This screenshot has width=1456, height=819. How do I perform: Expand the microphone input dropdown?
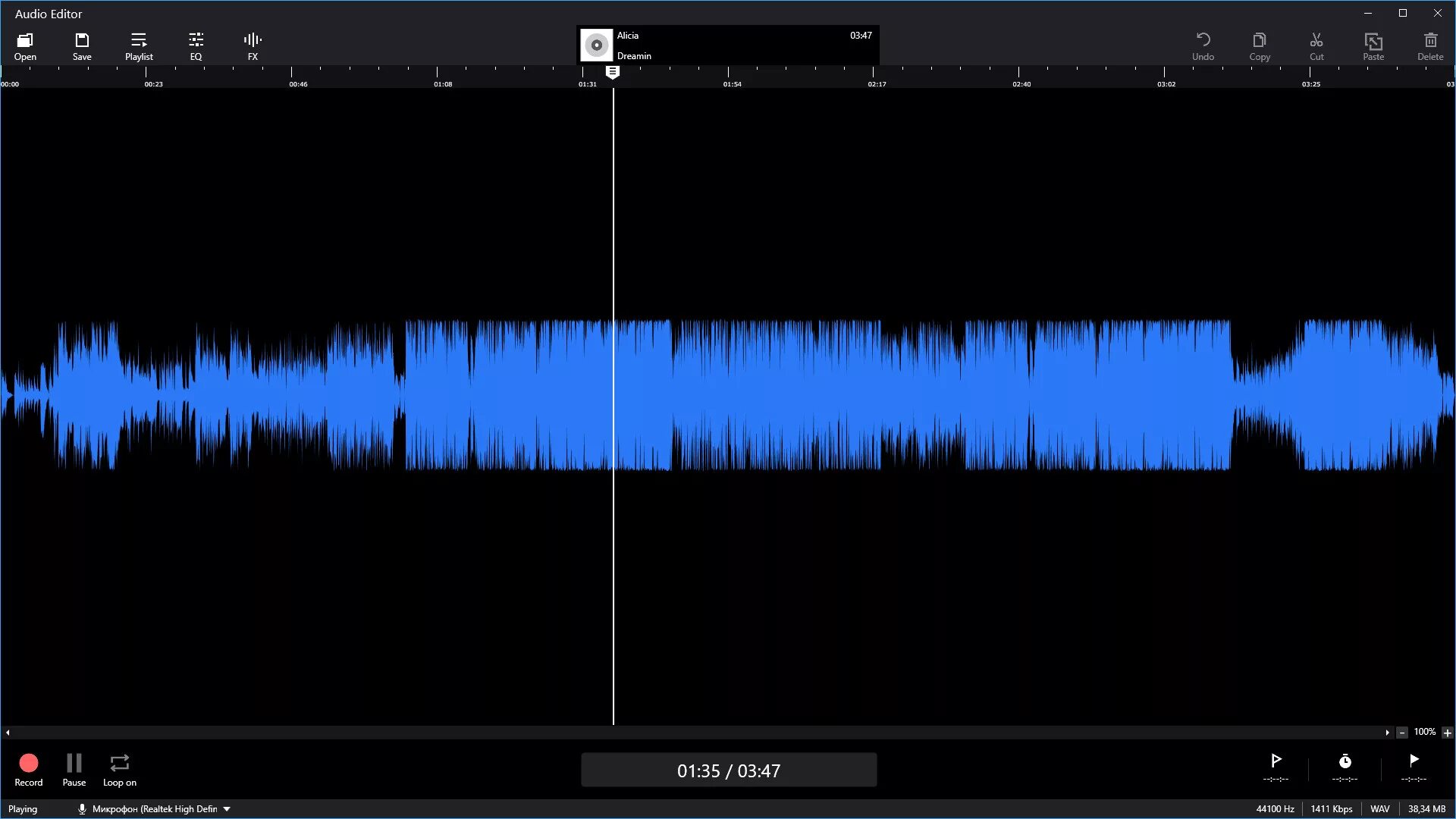point(227,808)
